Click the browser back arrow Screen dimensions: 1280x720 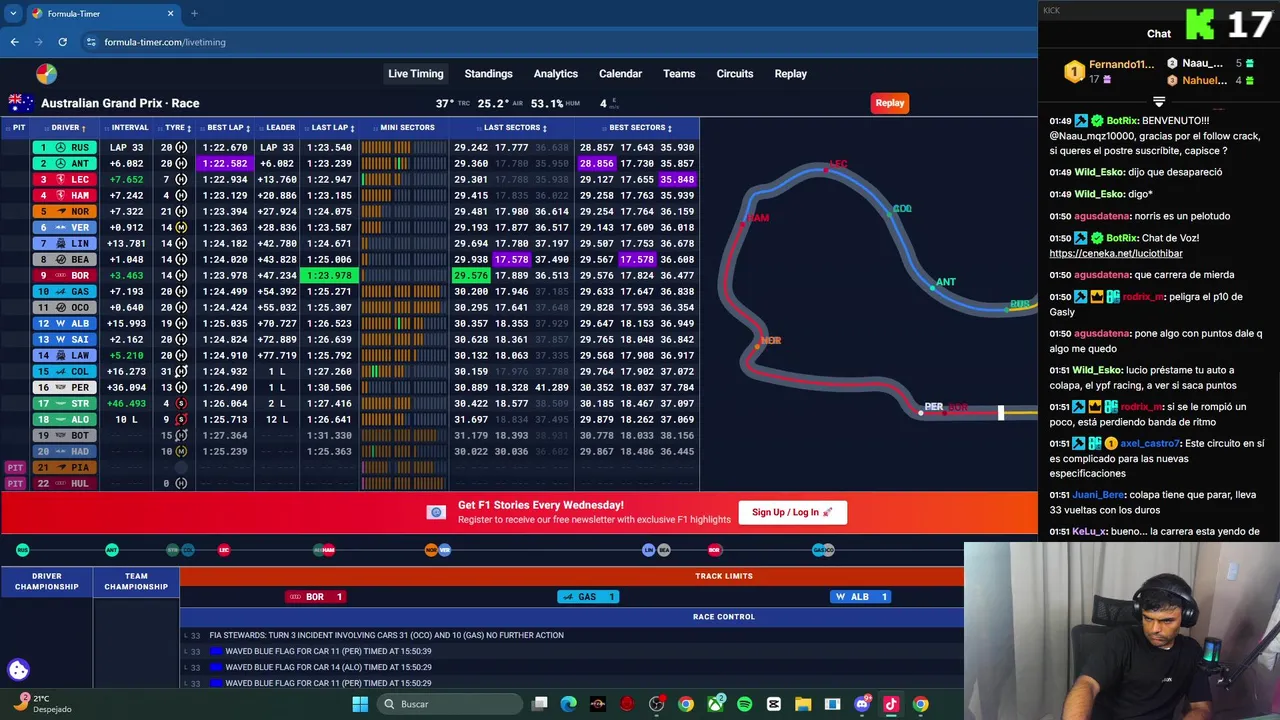(x=14, y=42)
